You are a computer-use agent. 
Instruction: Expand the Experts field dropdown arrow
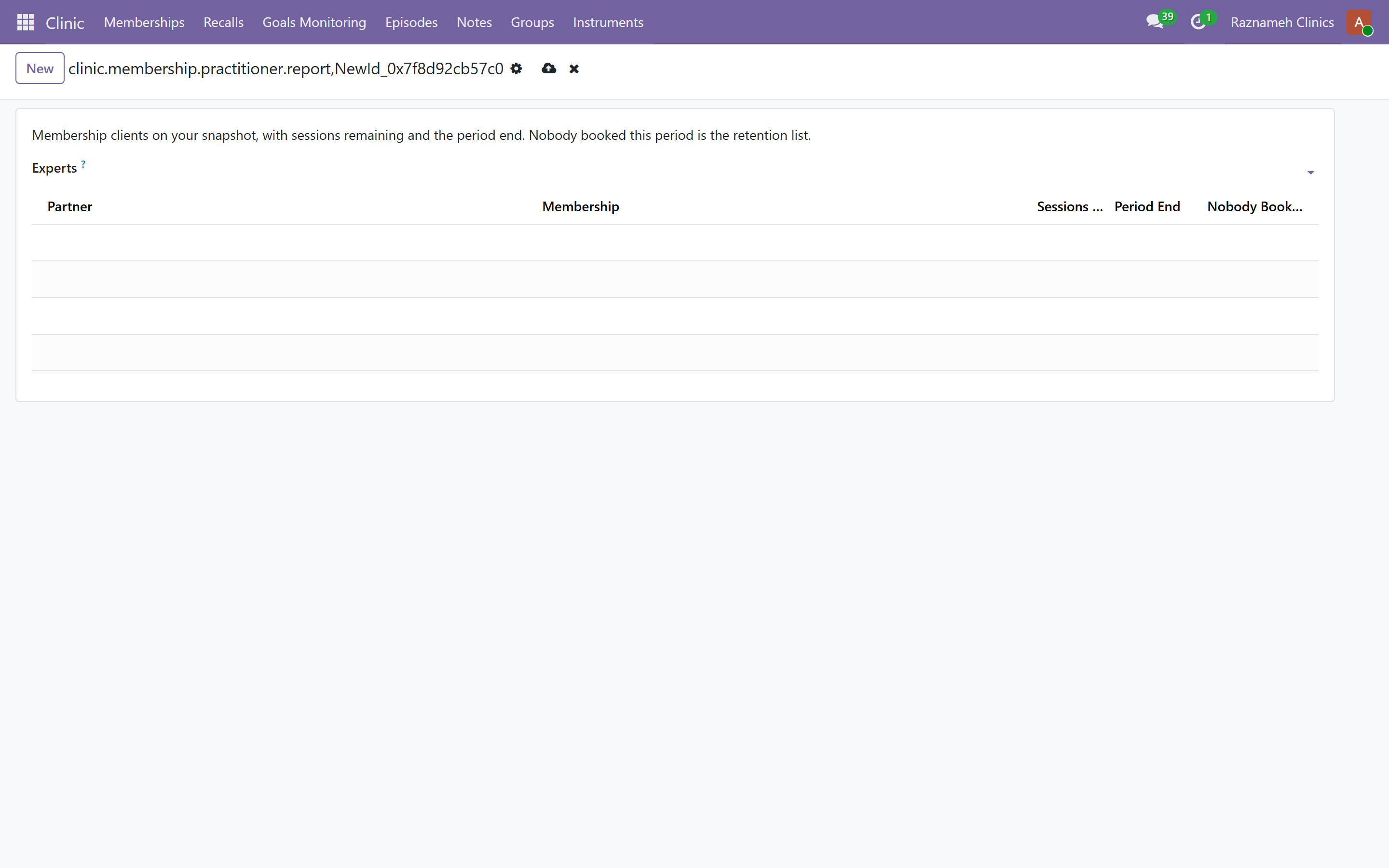point(1310,172)
